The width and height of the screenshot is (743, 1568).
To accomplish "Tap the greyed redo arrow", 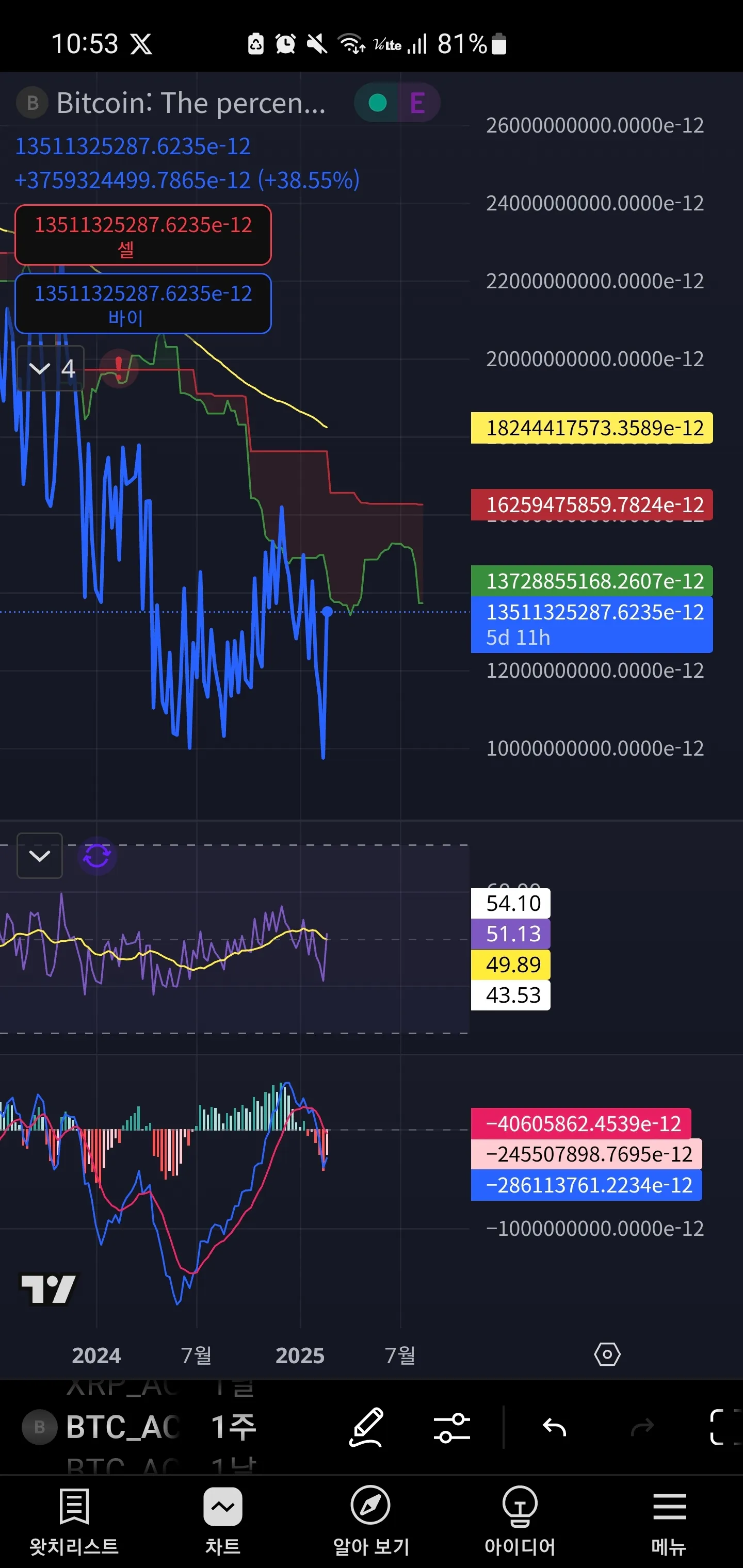I will (x=642, y=1427).
